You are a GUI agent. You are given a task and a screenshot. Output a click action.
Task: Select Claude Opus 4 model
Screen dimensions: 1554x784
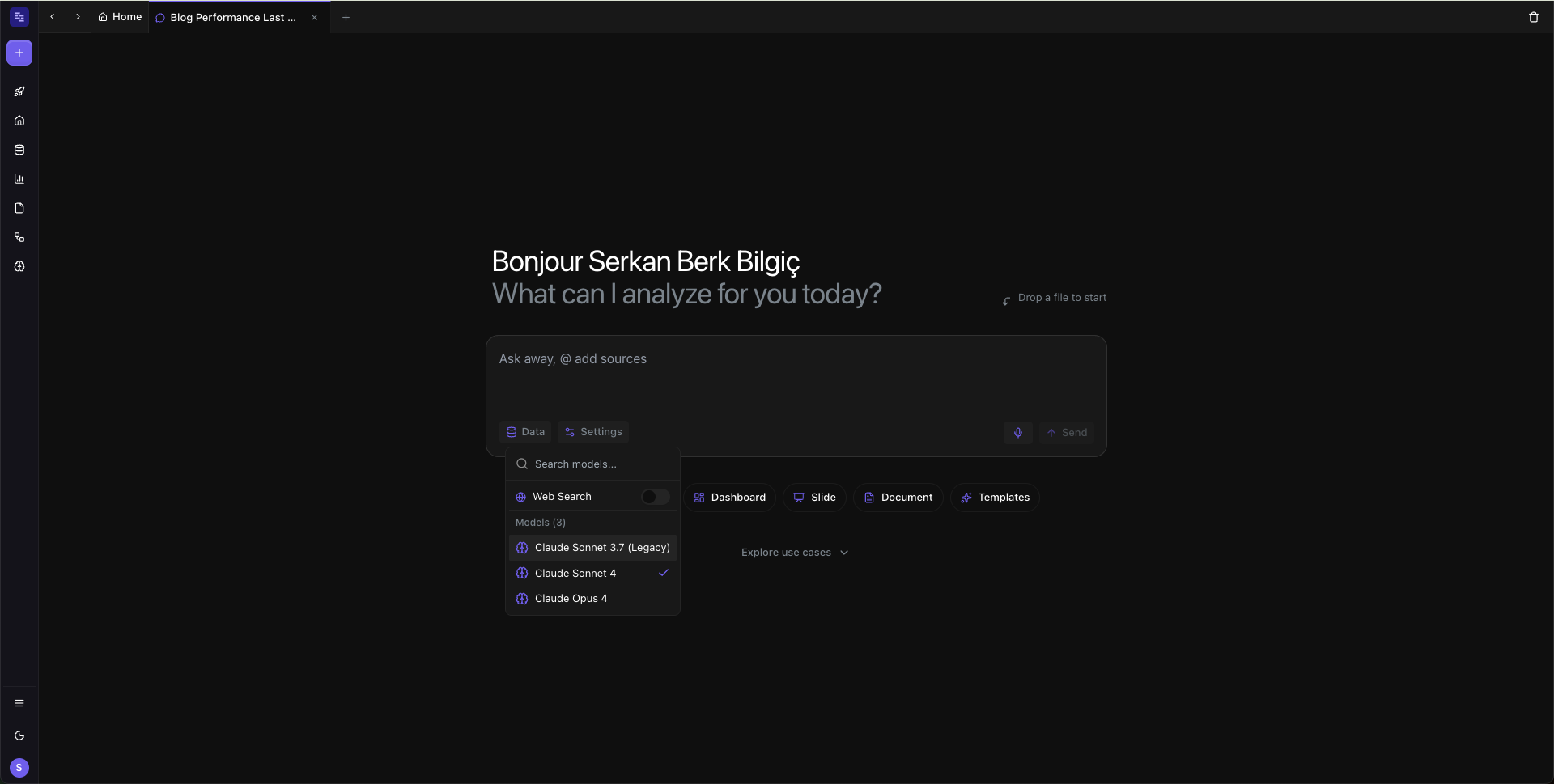[592, 599]
